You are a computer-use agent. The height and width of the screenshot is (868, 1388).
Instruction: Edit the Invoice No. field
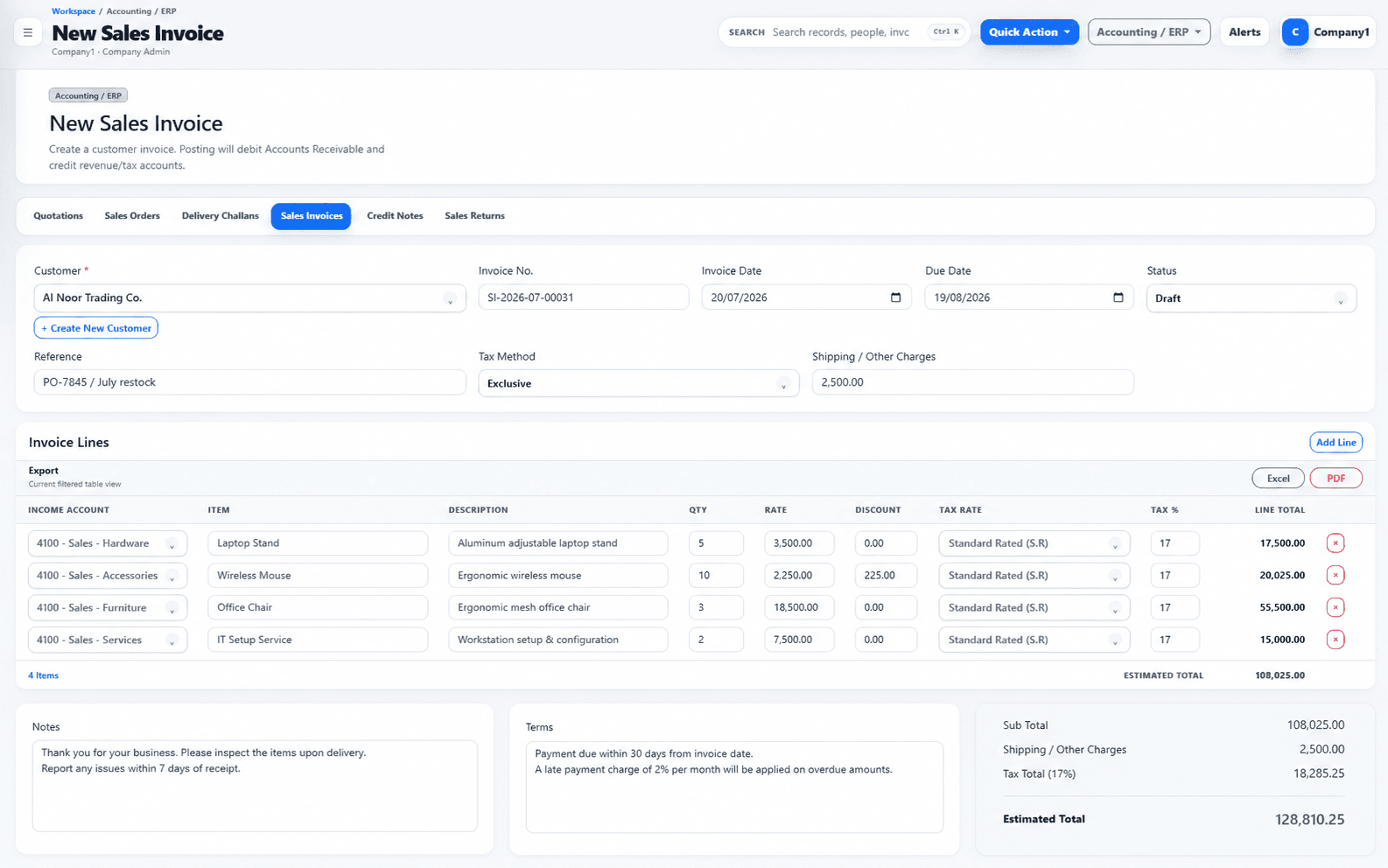584,297
